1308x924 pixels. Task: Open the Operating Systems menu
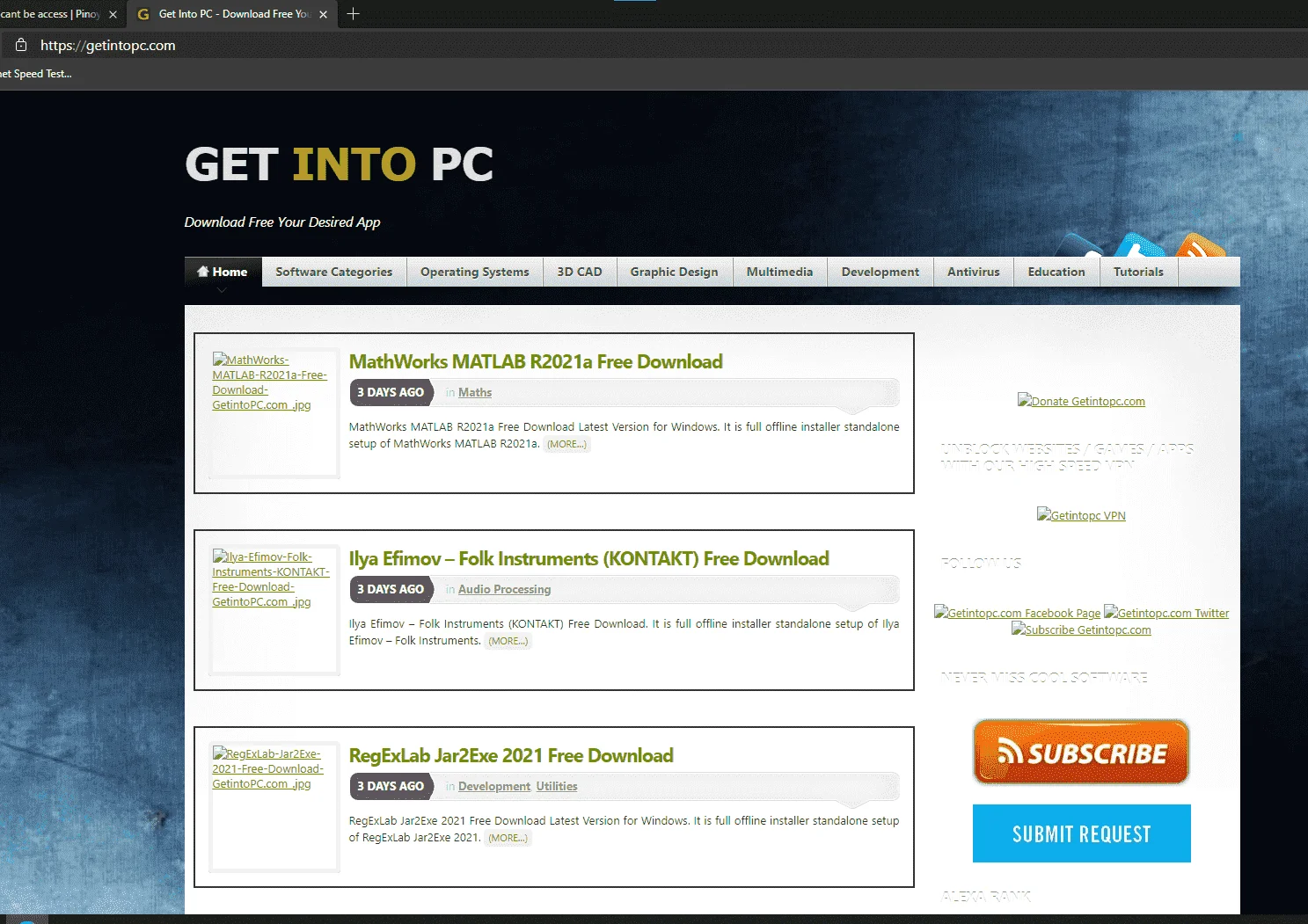475,272
